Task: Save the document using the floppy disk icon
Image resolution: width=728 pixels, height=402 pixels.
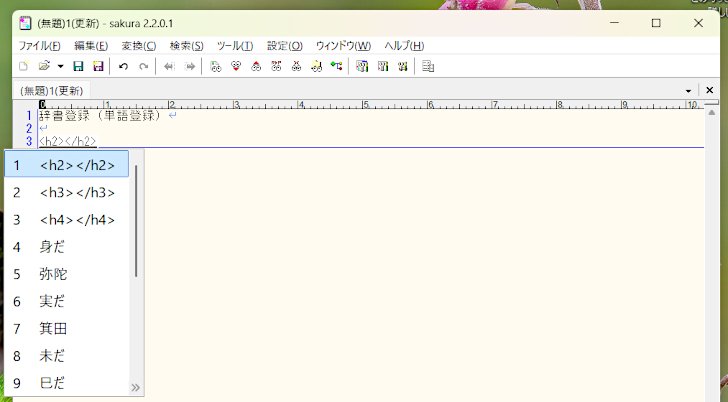Action: coord(78,67)
